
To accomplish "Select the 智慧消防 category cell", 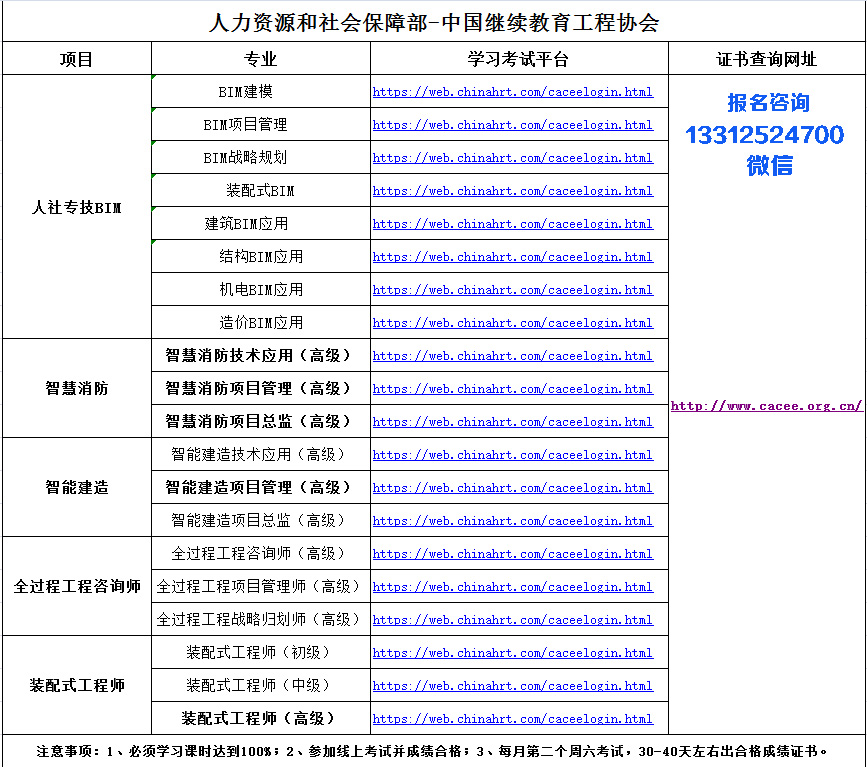I will tap(77, 388).
